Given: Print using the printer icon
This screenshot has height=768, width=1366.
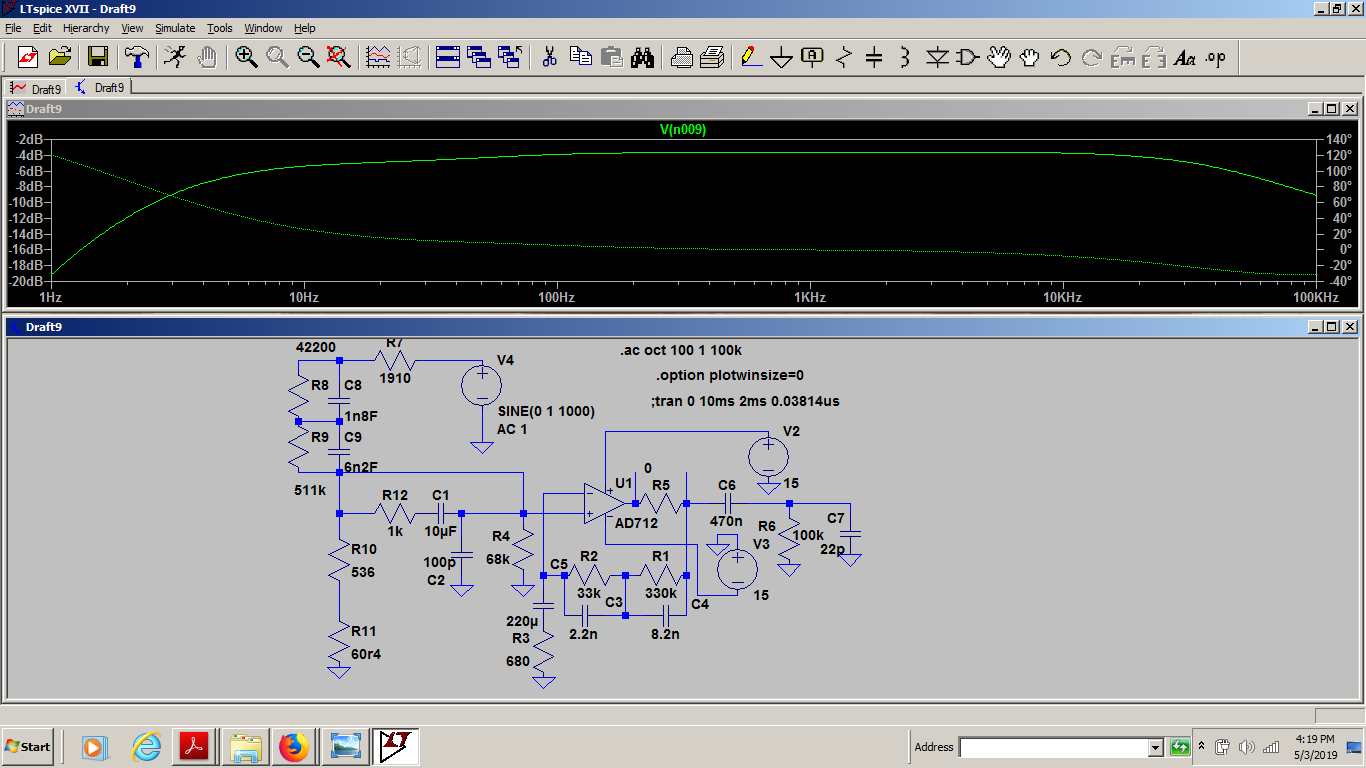Looking at the screenshot, I should click(681, 57).
